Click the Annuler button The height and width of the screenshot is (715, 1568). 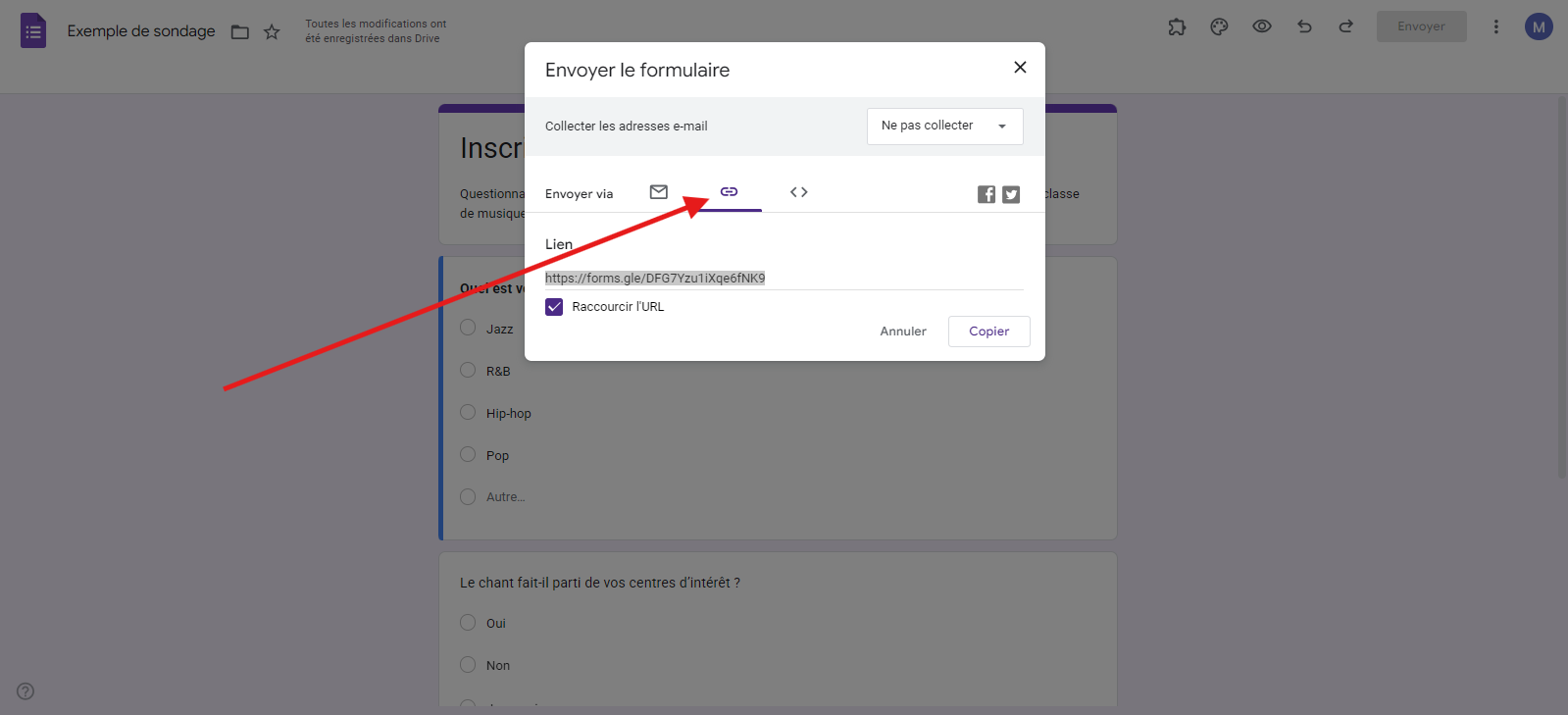[903, 332]
